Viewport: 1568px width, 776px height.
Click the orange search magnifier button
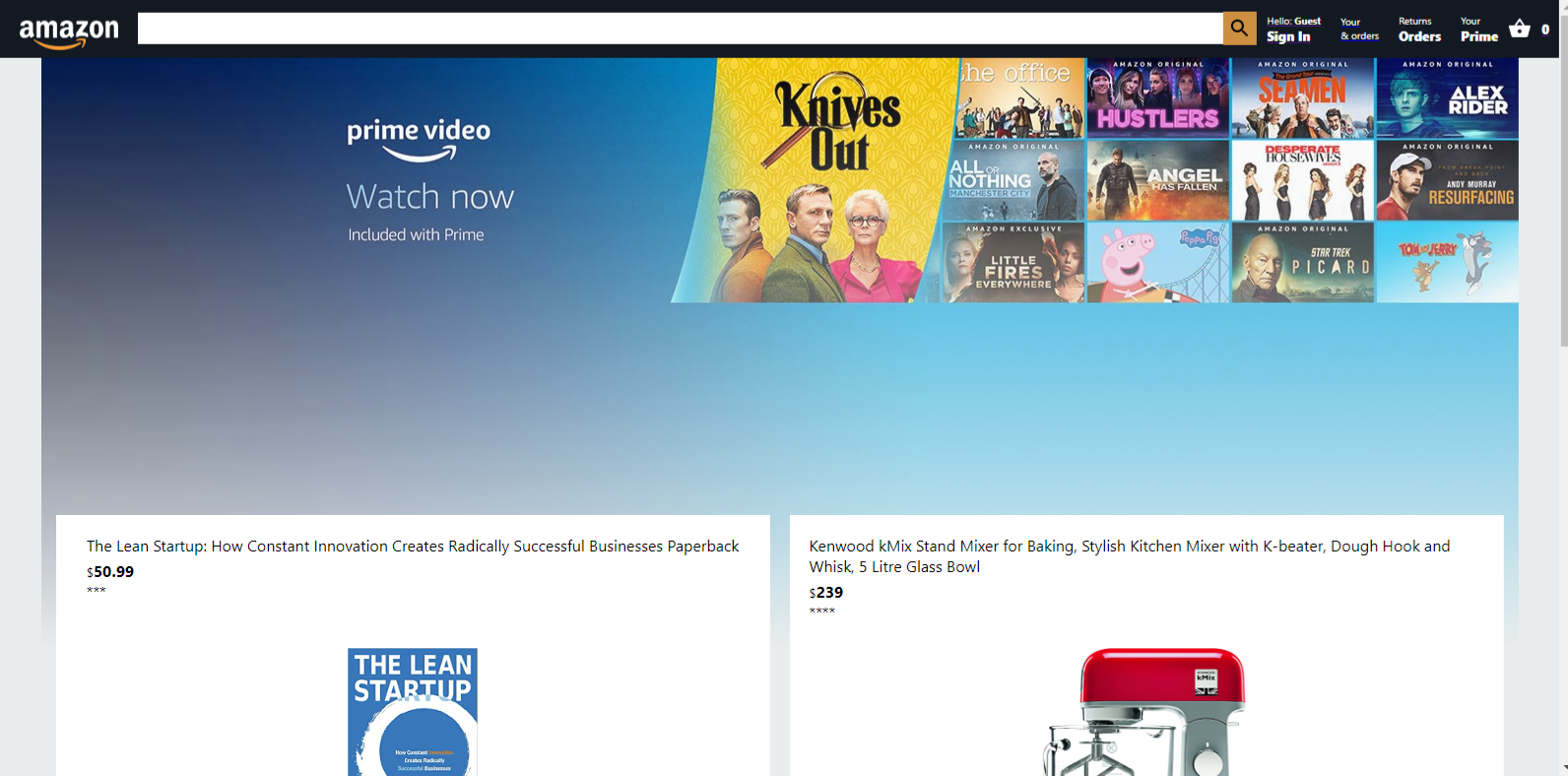coord(1239,29)
